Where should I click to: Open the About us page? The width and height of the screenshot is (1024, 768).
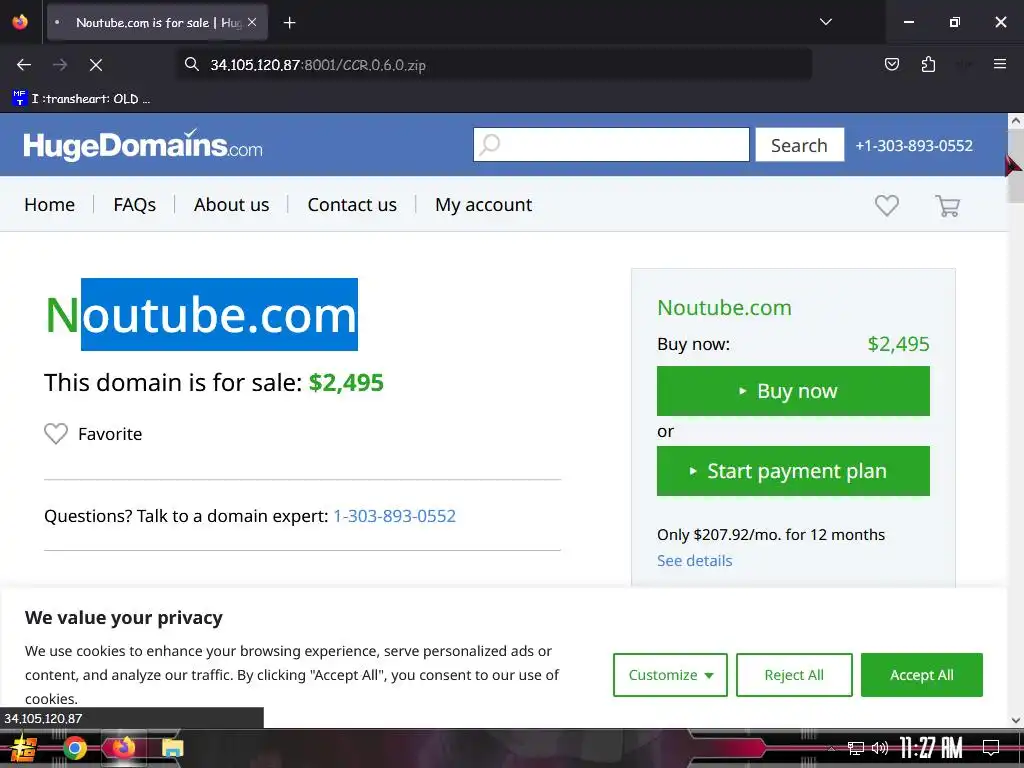point(231,204)
